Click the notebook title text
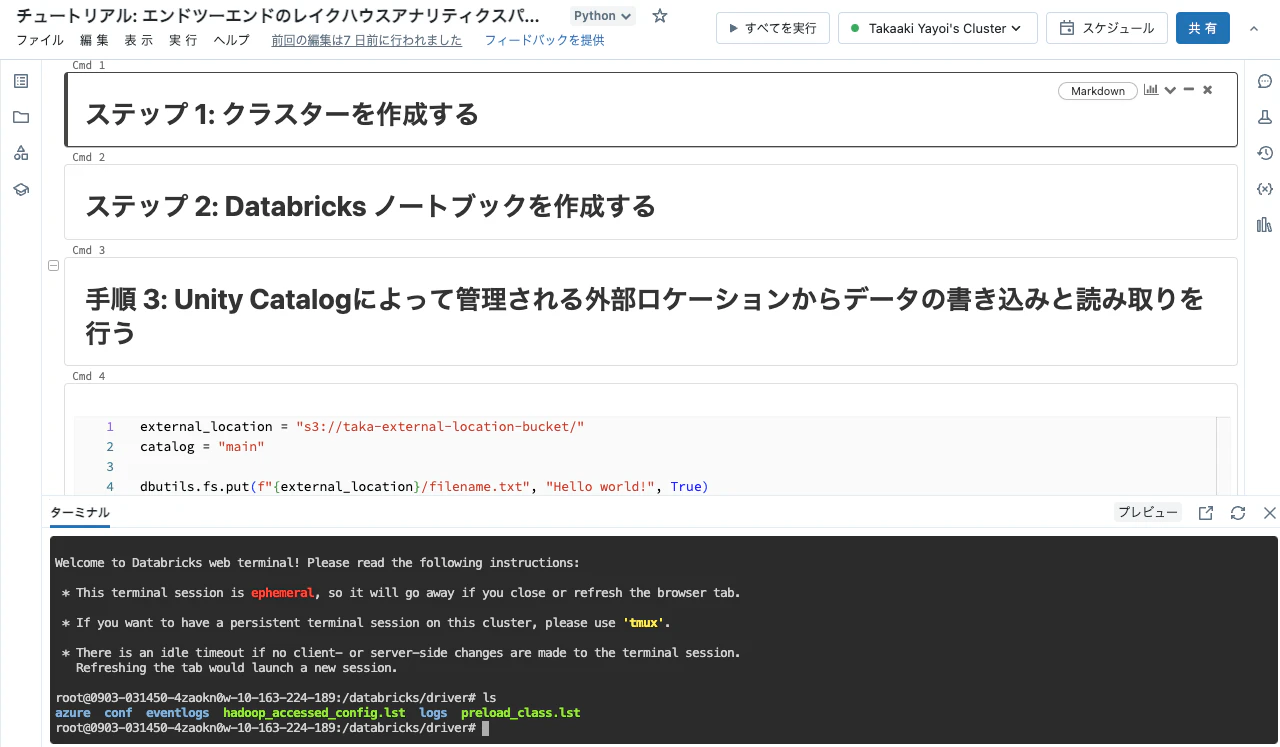The image size is (1280, 747). [x=278, y=16]
